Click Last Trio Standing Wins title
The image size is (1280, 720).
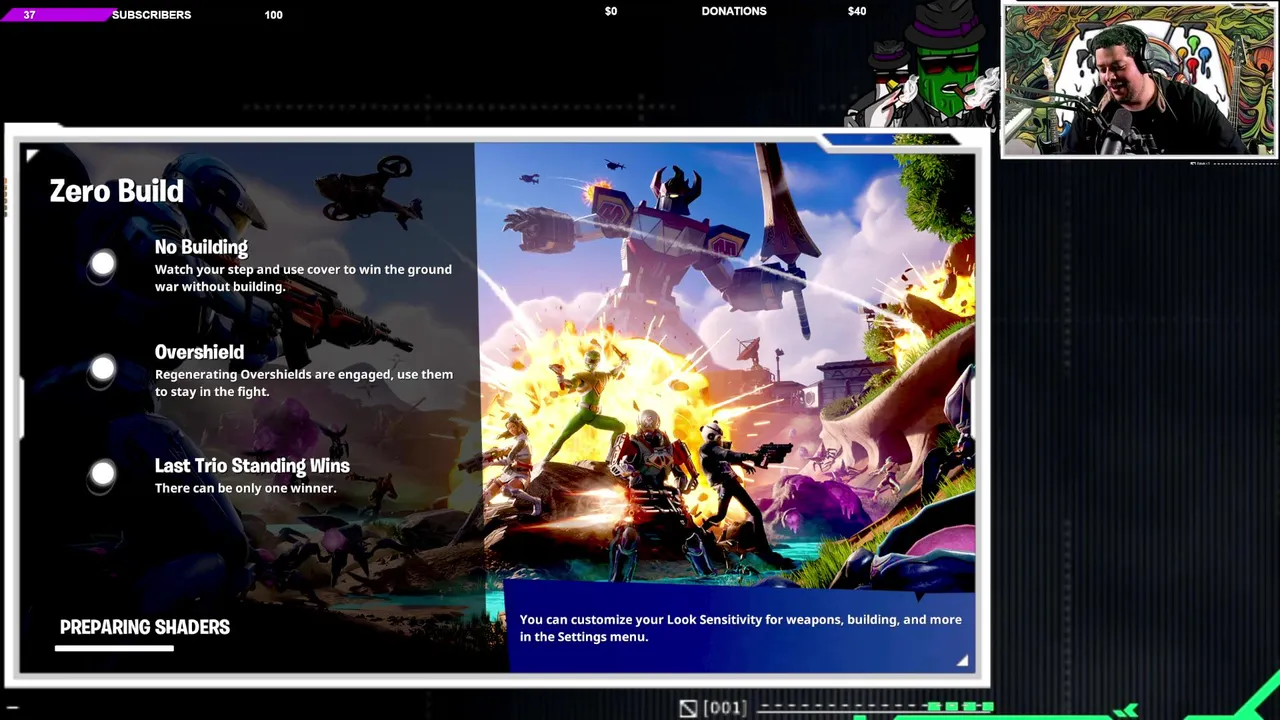click(x=252, y=465)
